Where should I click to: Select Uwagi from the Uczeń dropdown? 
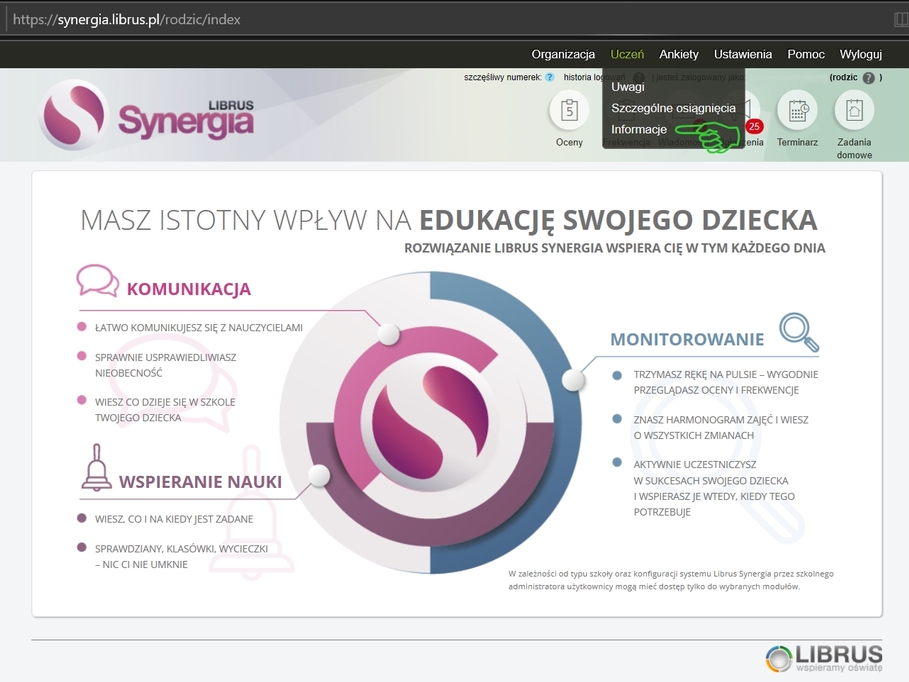click(628, 87)
